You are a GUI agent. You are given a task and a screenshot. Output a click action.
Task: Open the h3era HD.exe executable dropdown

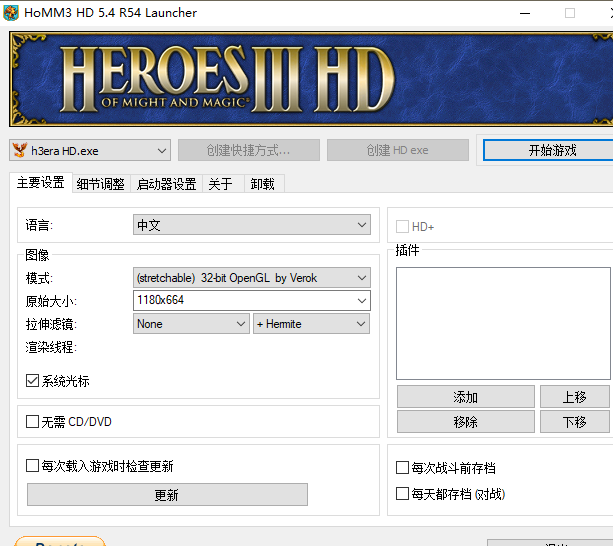(90, 150)
